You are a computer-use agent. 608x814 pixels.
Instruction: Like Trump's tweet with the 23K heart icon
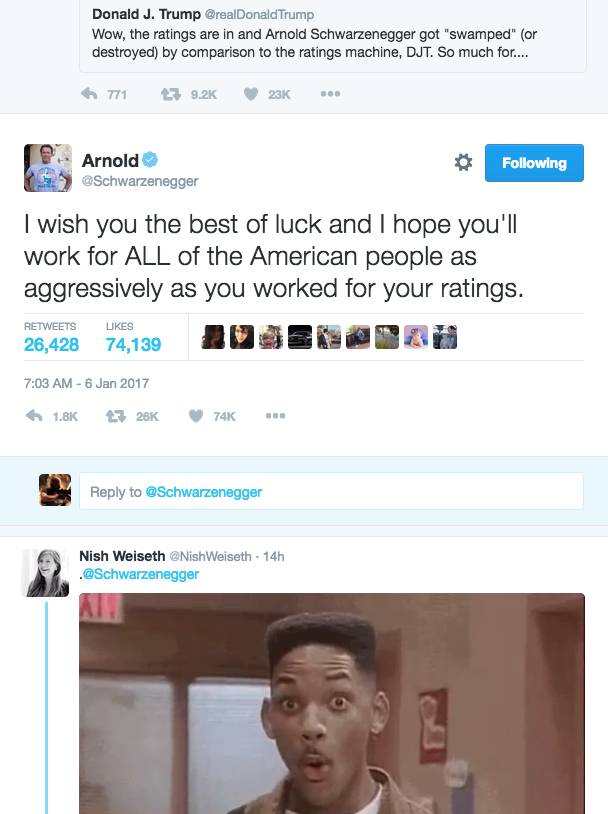pyautogui.click(x=251, y=94)
